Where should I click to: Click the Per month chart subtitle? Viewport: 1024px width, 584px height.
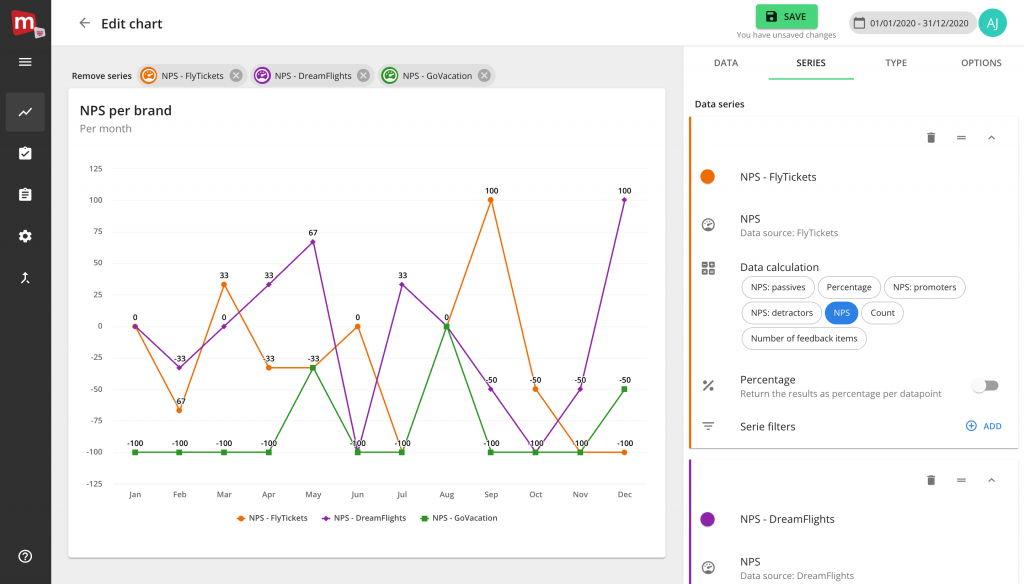(x=106, y=129)
